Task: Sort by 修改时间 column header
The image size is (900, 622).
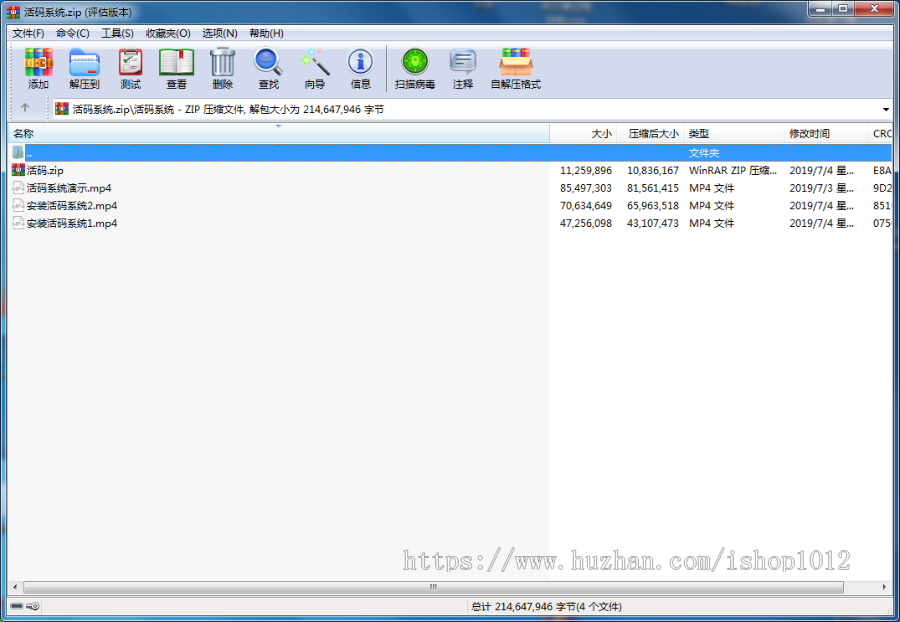Action: [x=825, y=133]
